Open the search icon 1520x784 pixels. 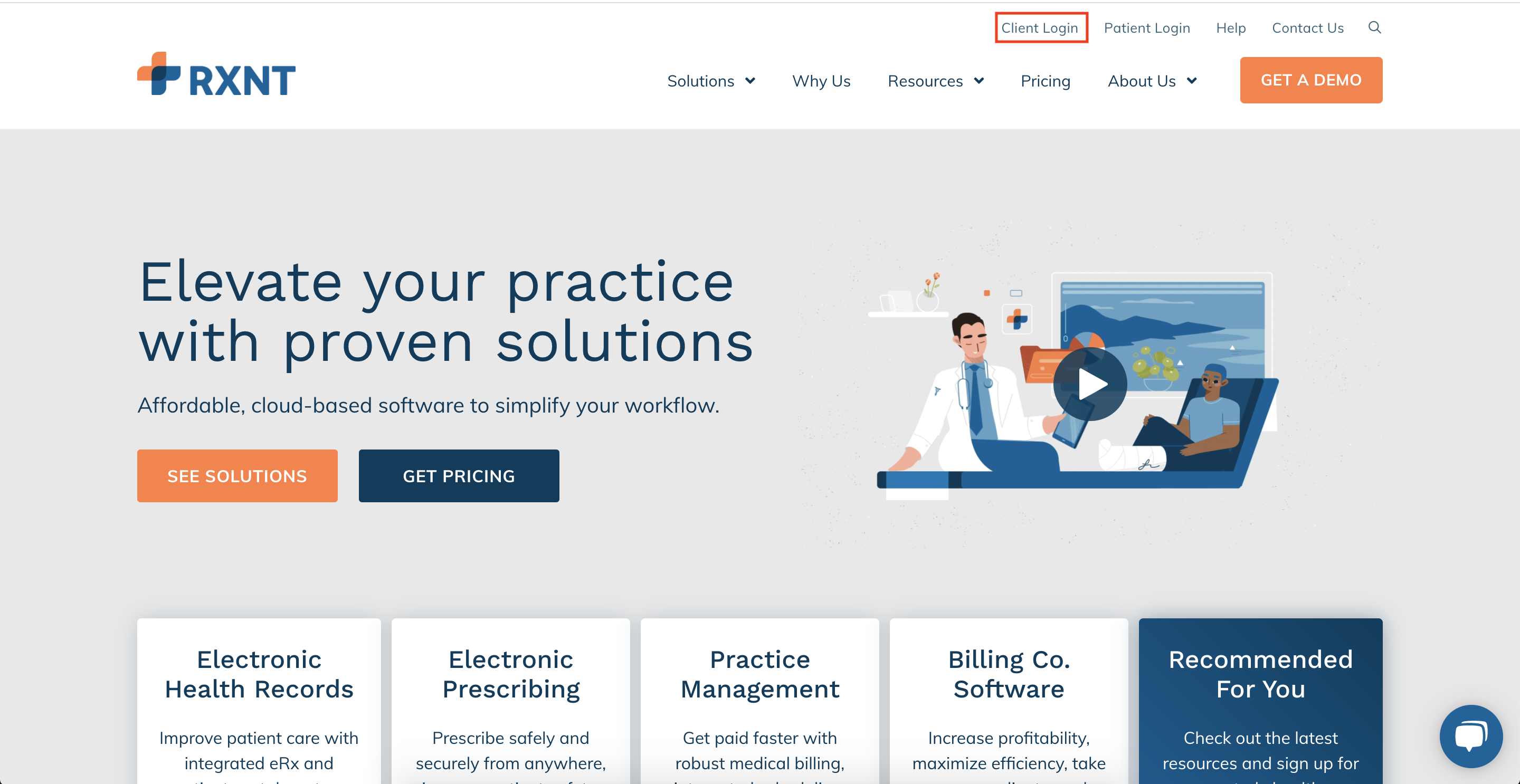point(1375,28)
